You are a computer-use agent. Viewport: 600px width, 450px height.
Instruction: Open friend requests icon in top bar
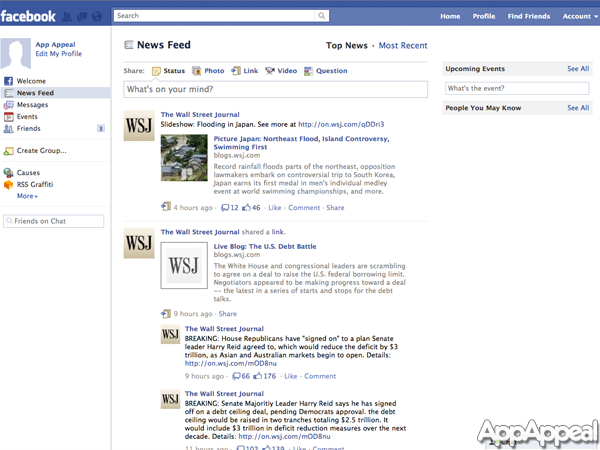pyautogui.click(x=67, y=16)
